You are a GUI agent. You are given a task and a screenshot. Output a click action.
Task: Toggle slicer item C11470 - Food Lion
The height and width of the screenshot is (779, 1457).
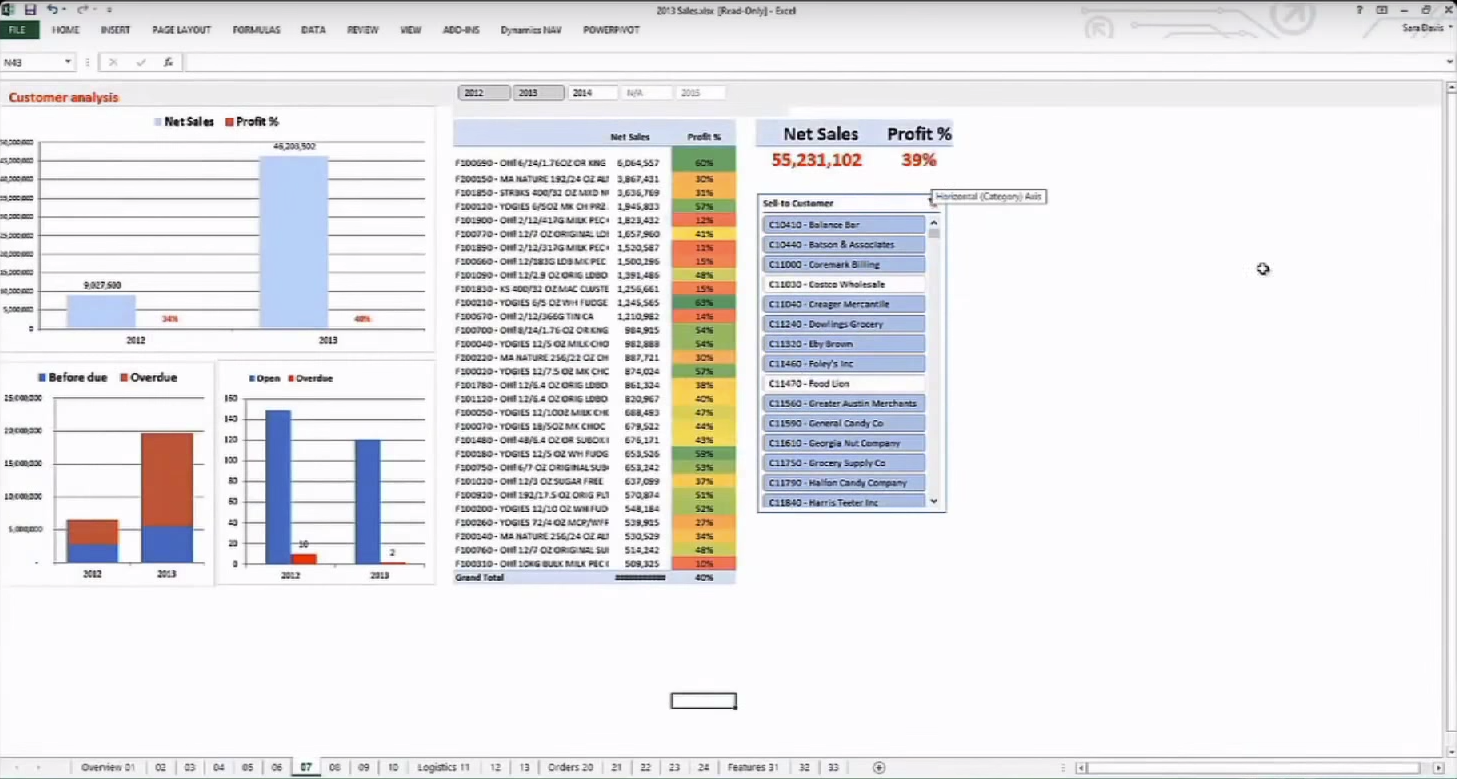coord(844,384)
